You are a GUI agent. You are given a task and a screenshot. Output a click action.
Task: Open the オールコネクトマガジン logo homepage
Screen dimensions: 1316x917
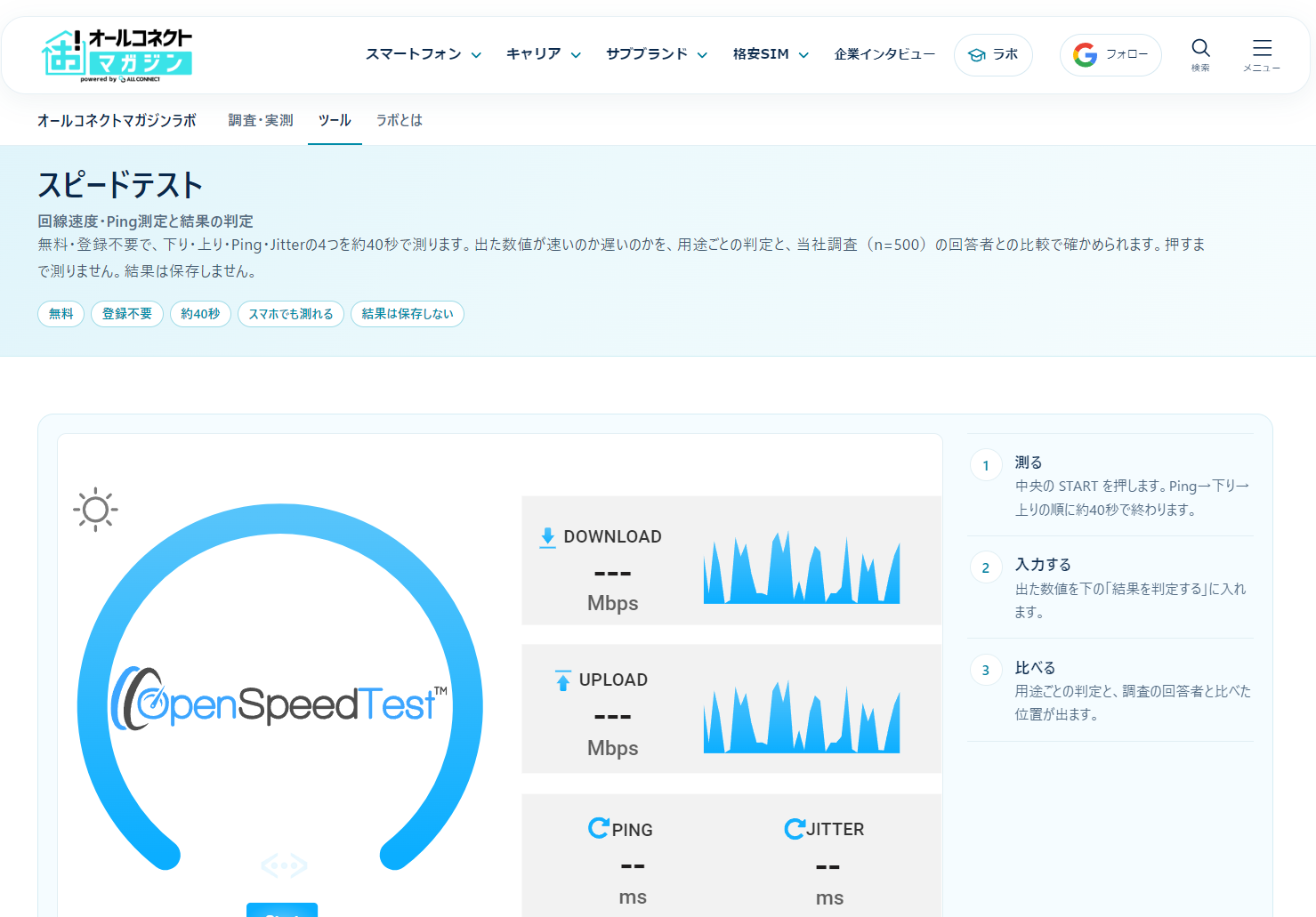point(117,54)
